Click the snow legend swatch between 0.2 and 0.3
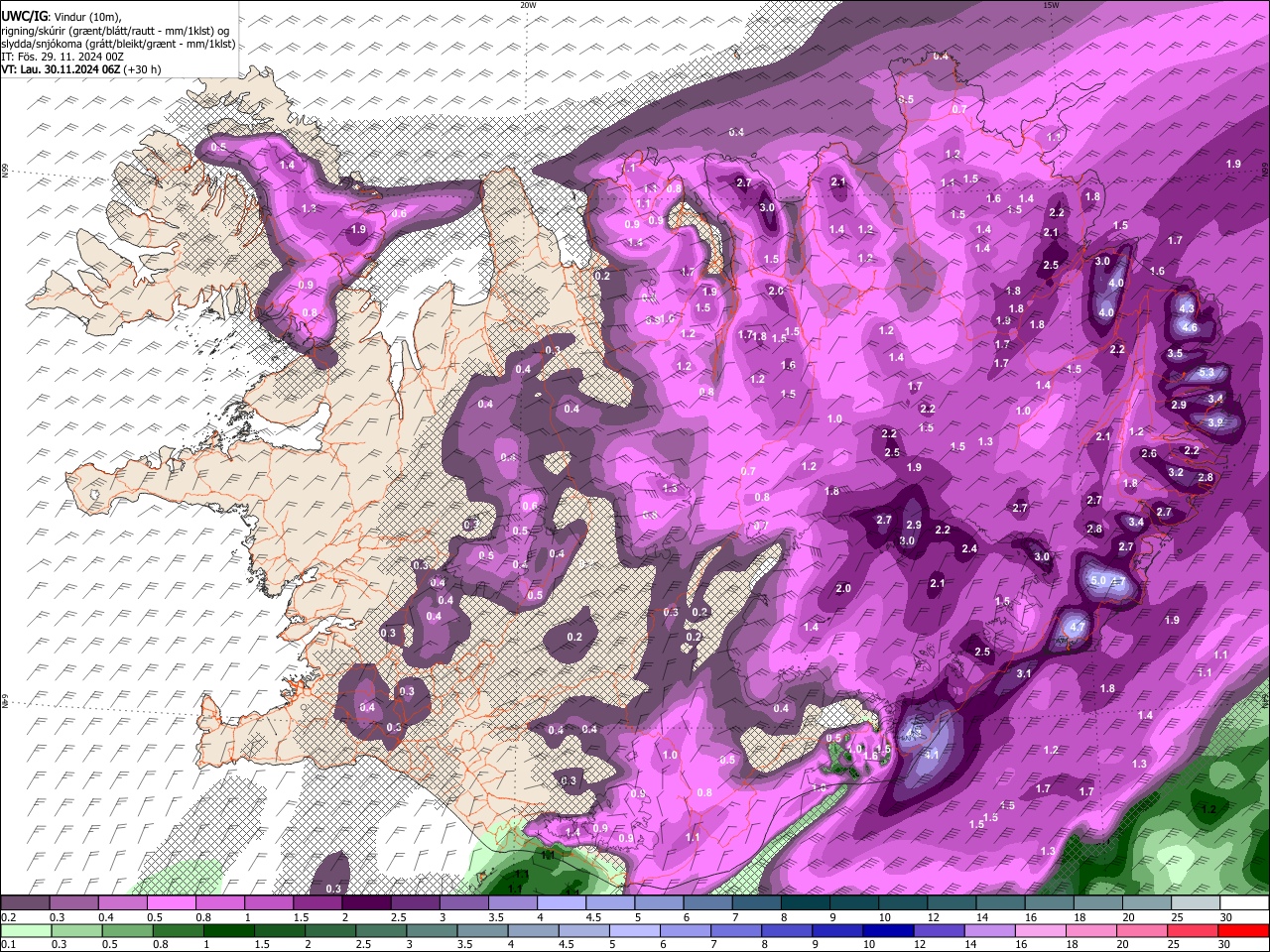 [x=25, y=902]
